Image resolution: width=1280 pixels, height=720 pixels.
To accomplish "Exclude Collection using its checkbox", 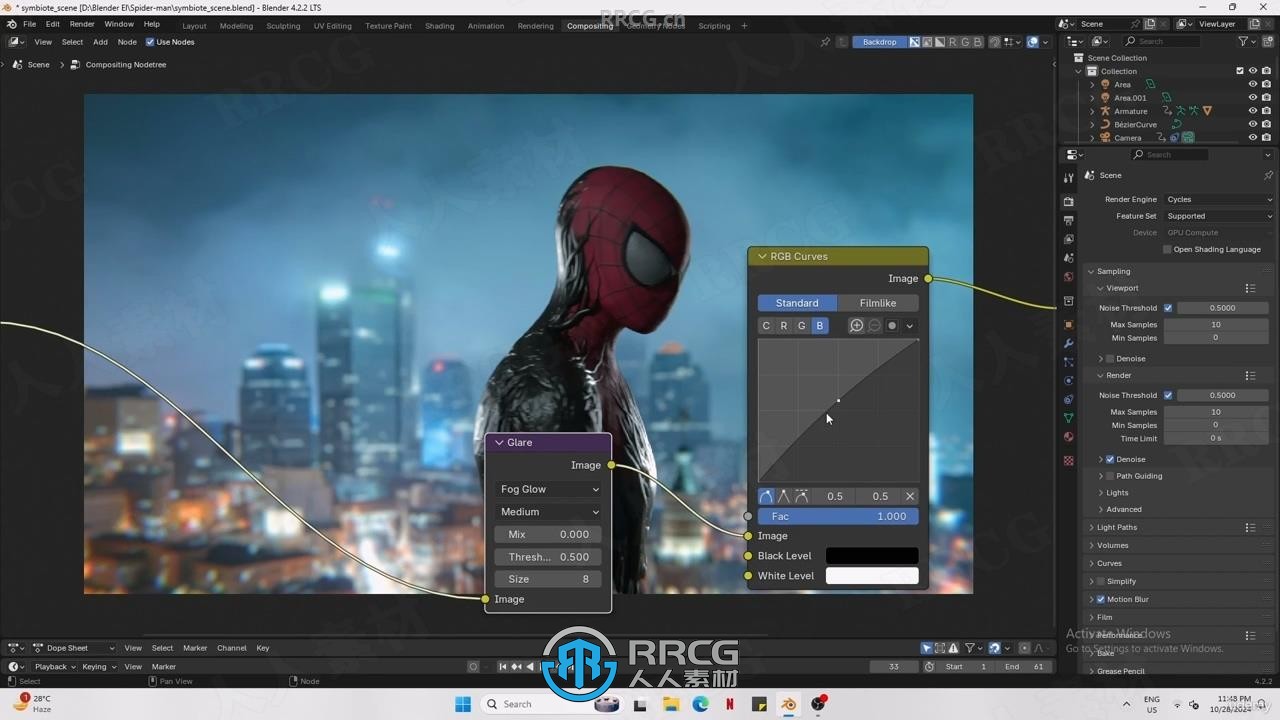I will tap(1240, 71).
